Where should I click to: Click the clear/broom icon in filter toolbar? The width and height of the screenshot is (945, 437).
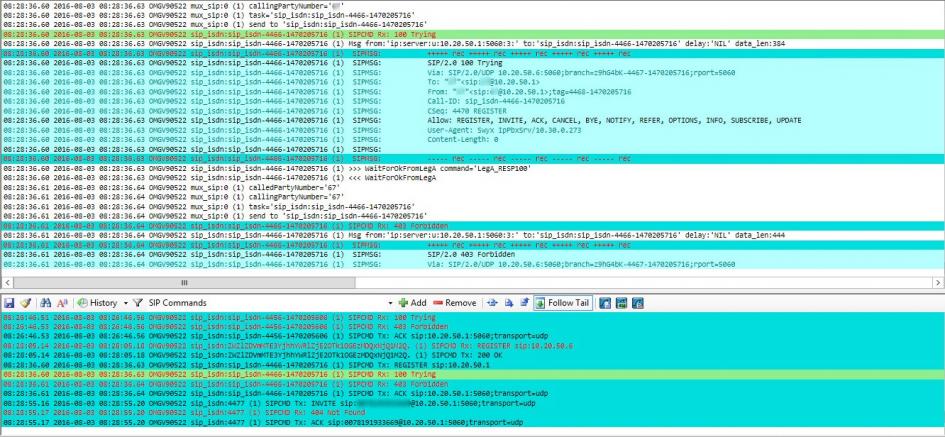coord(26,302)
